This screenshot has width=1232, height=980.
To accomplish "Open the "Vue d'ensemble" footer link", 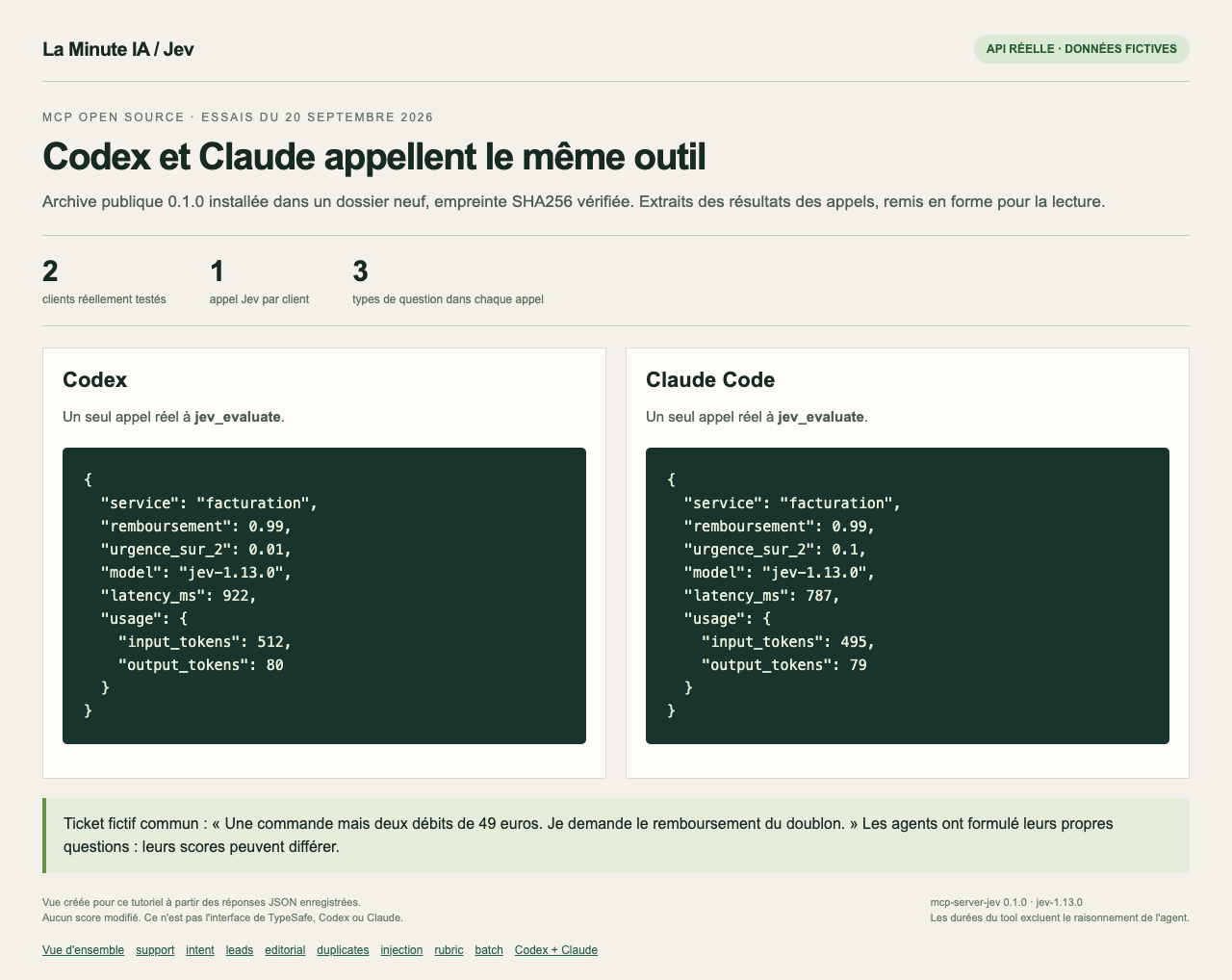I will pos(83,950).
